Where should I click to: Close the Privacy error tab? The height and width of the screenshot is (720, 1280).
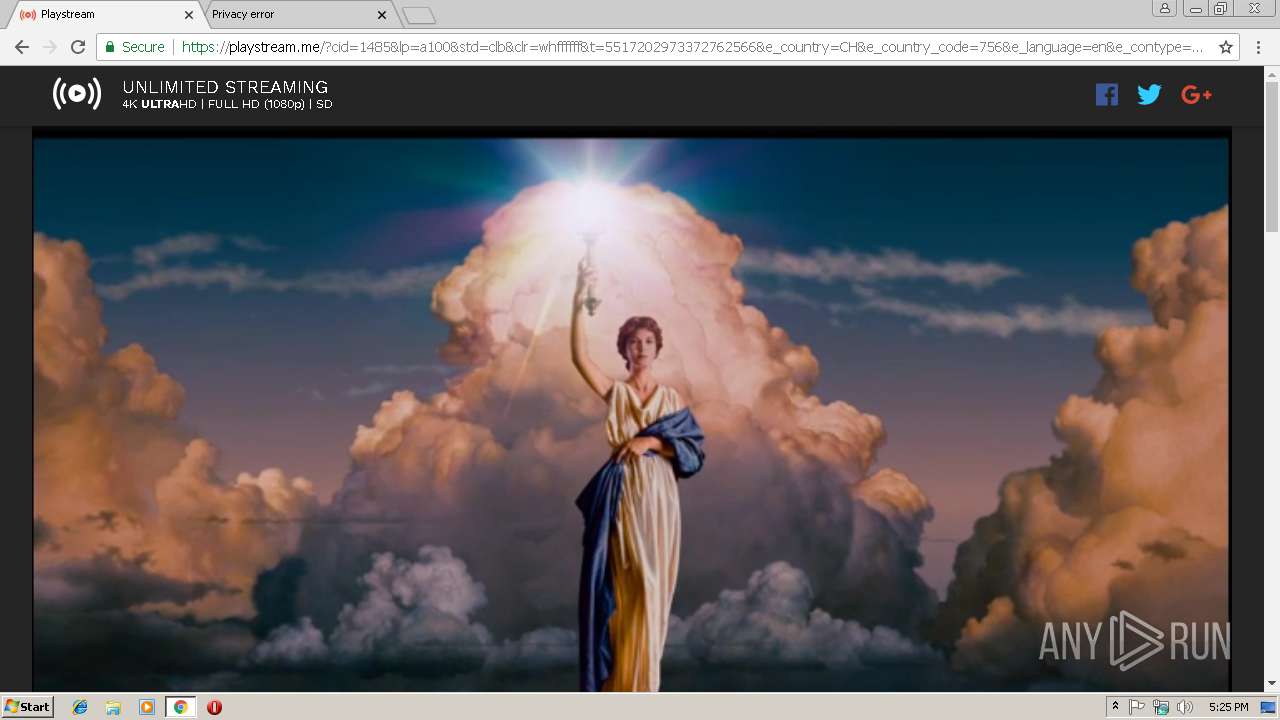pyautogui.click(x=381, y=15)
